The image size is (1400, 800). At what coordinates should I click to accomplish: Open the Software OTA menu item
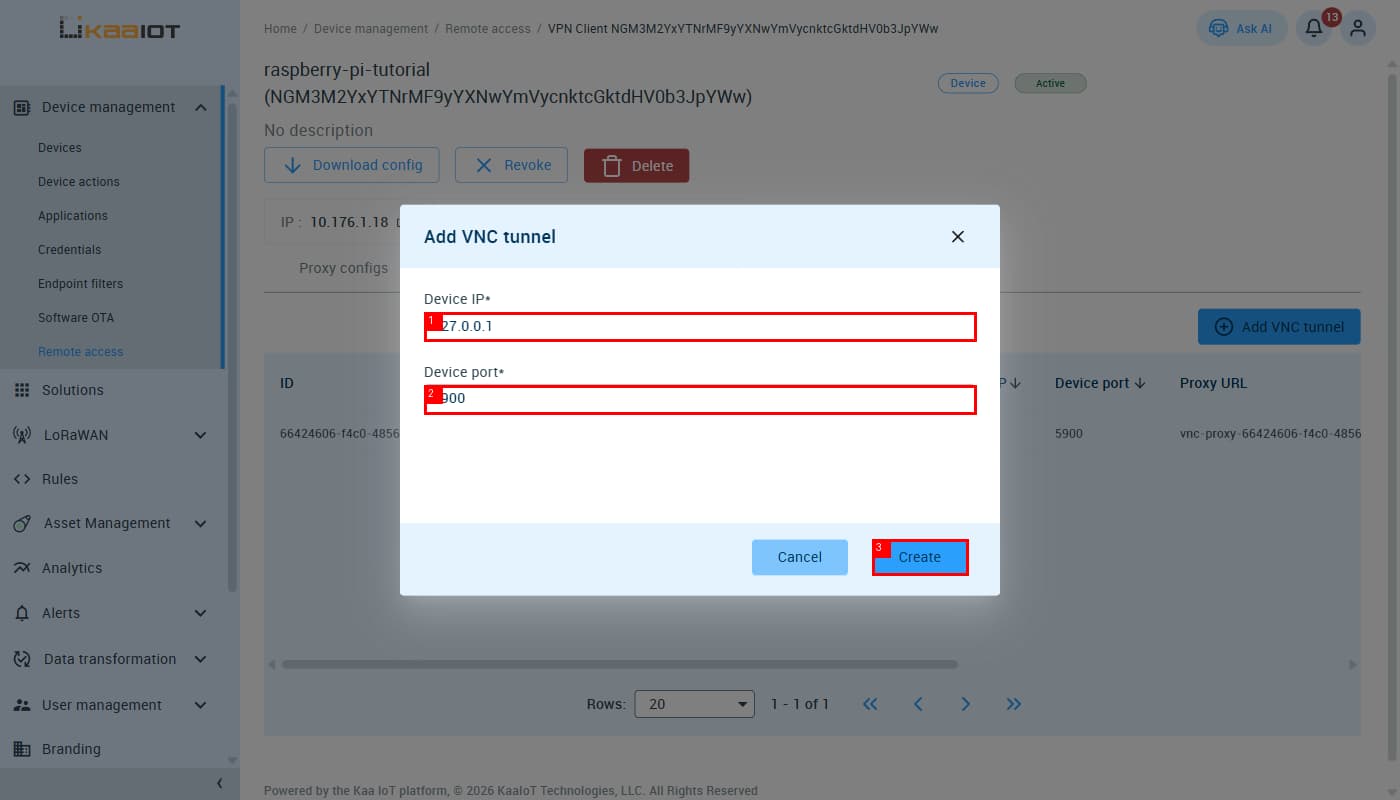76,318
